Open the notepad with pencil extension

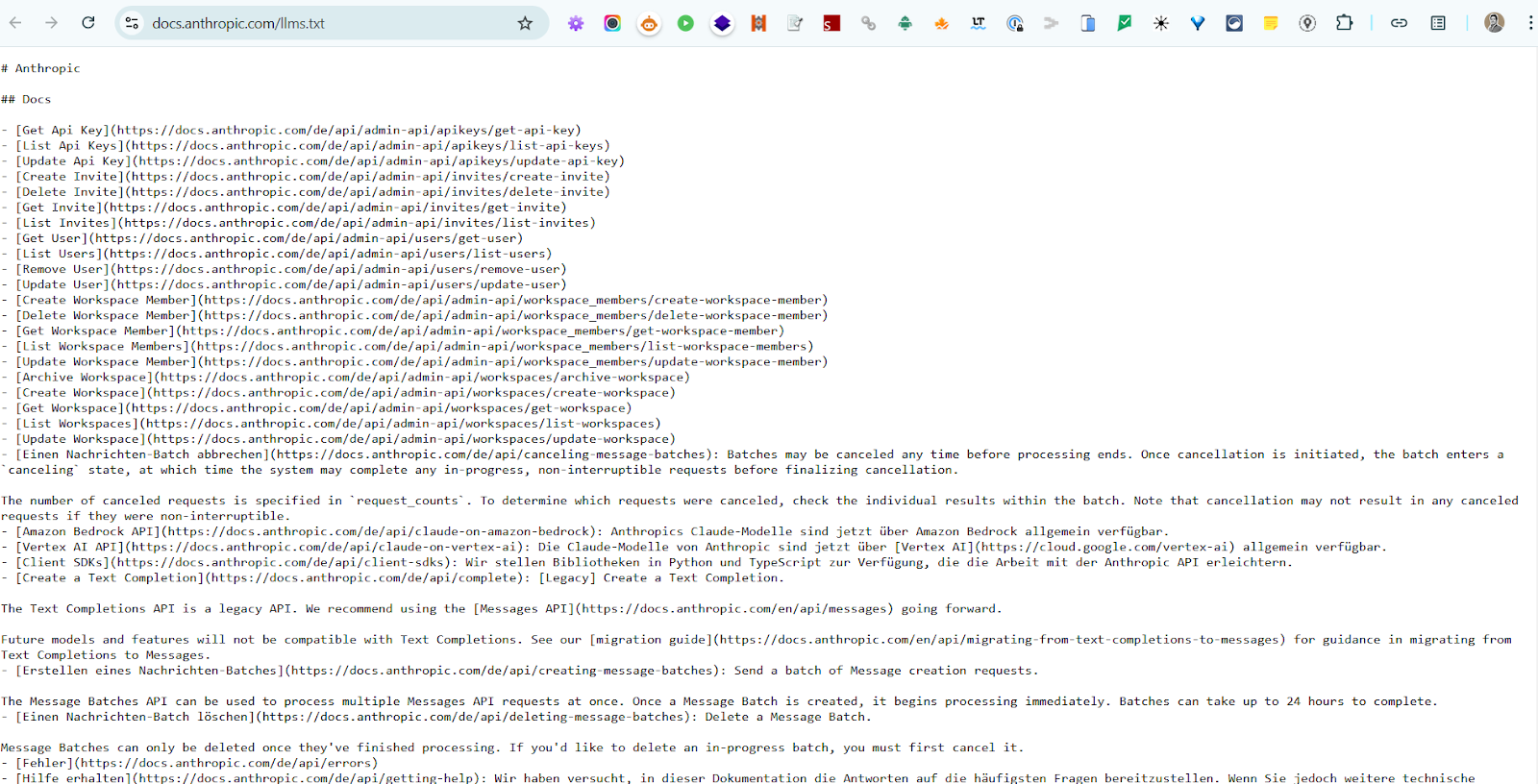(795, 23)
